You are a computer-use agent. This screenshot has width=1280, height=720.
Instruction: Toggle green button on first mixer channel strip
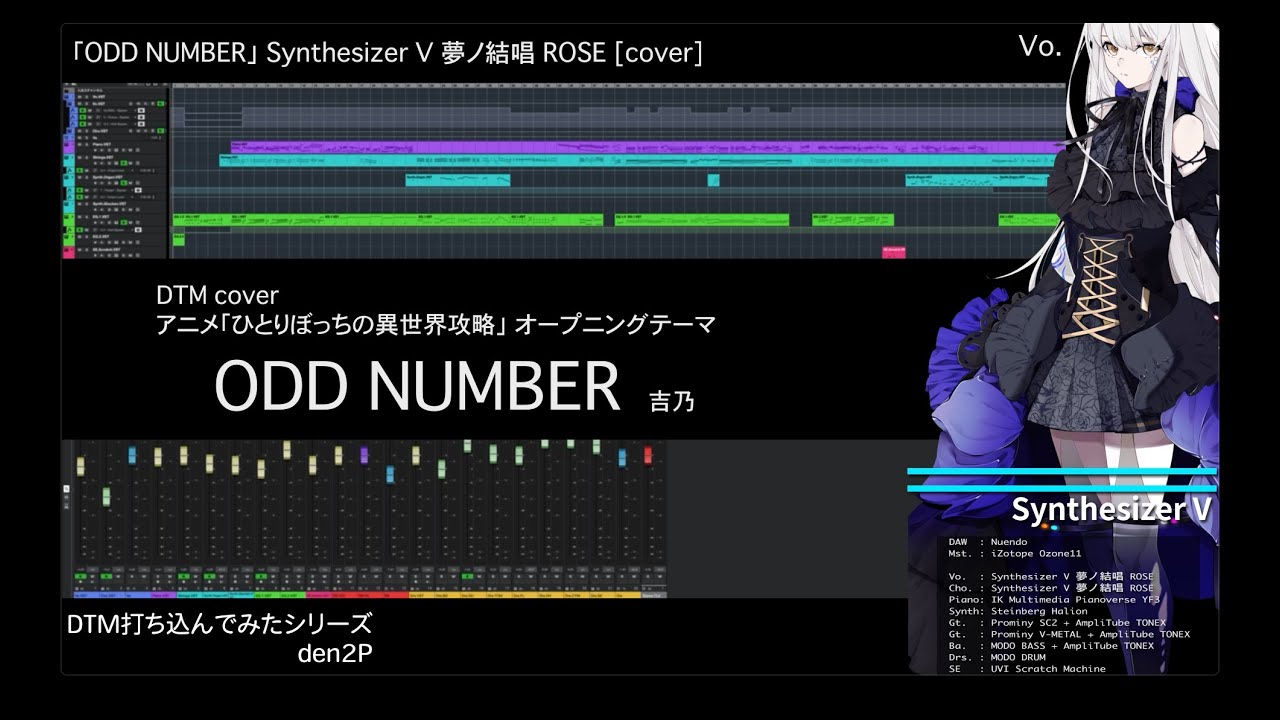[x=81, y=577]
